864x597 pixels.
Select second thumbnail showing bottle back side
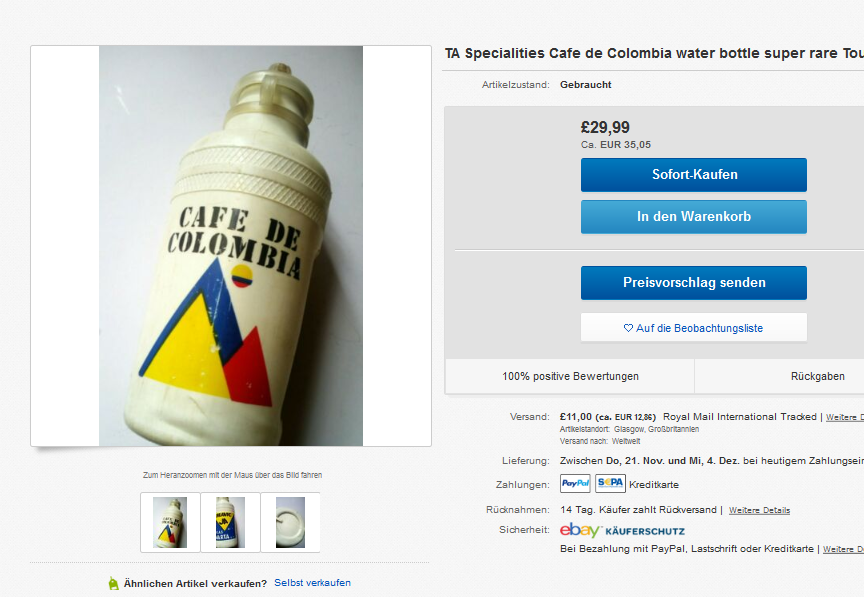(x=230, y=522)
